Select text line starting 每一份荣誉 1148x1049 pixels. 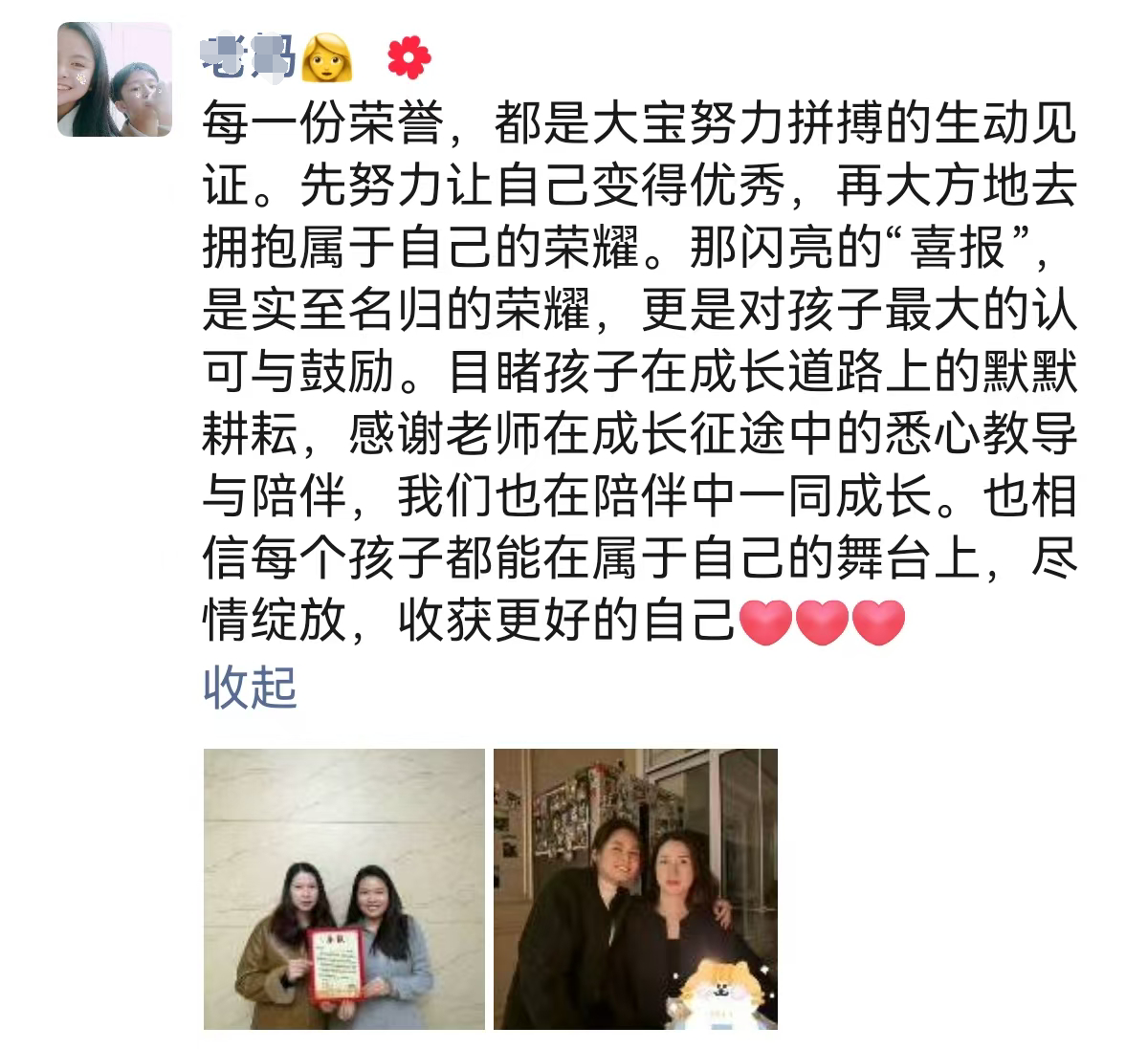click(640, 123)
